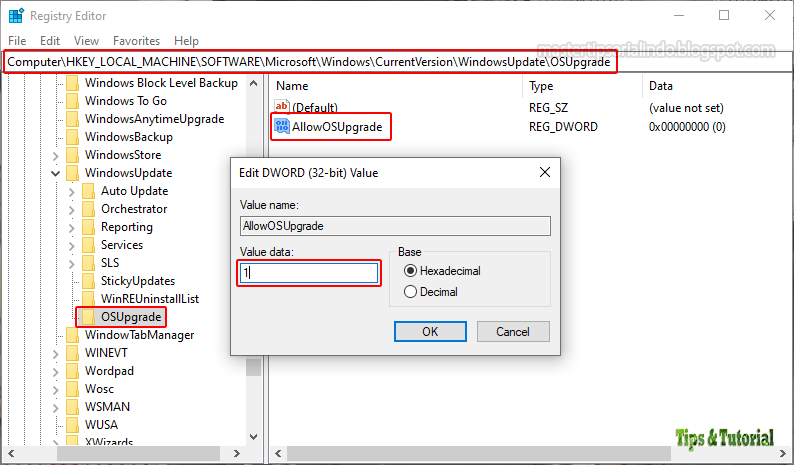Expand the Wosc tree node
This screenshot has width=794, height=465.
(56, 390)
